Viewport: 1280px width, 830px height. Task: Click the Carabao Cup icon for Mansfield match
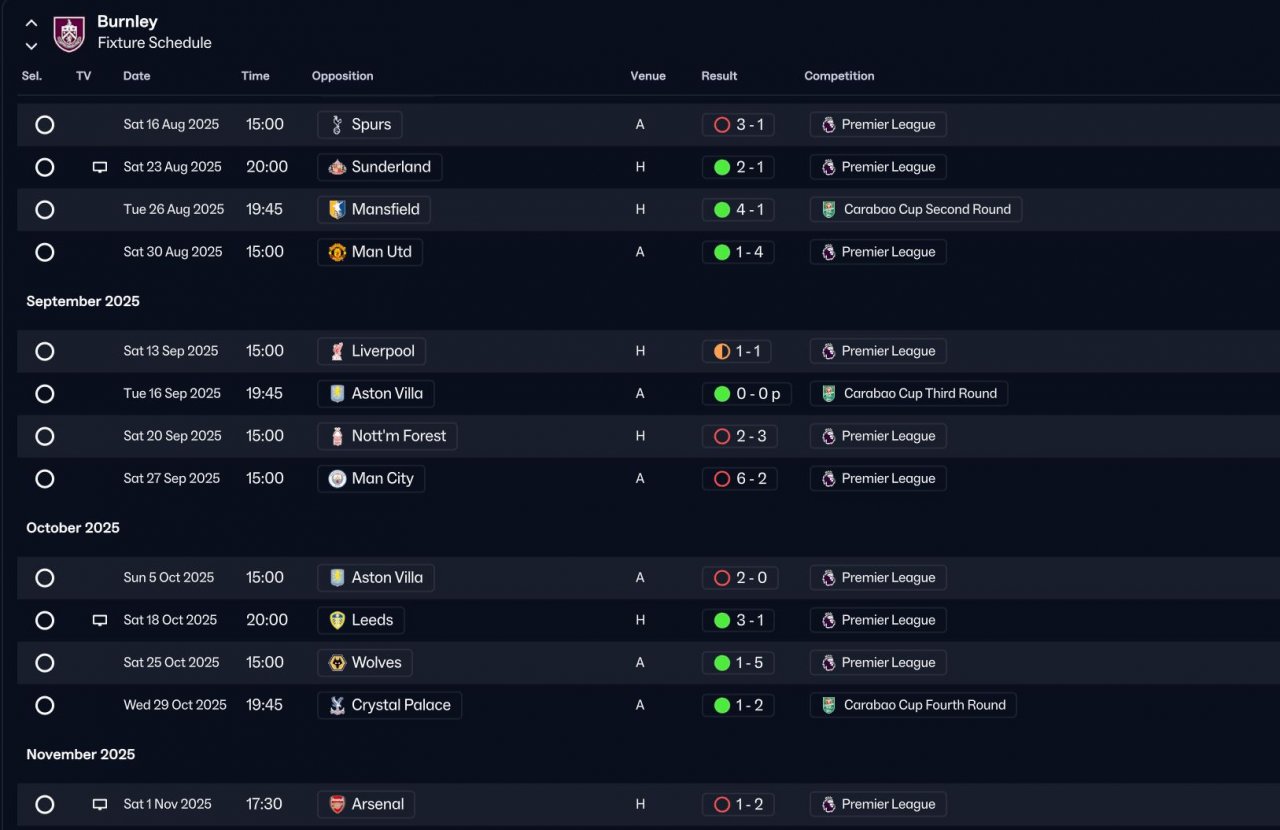pos(829,210)
